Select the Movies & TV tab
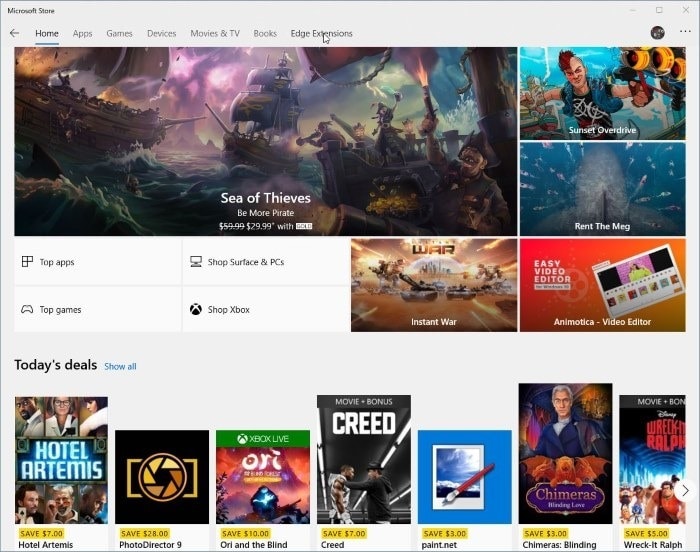The width and height of the screenshot is (700, 552). (215, 33)
